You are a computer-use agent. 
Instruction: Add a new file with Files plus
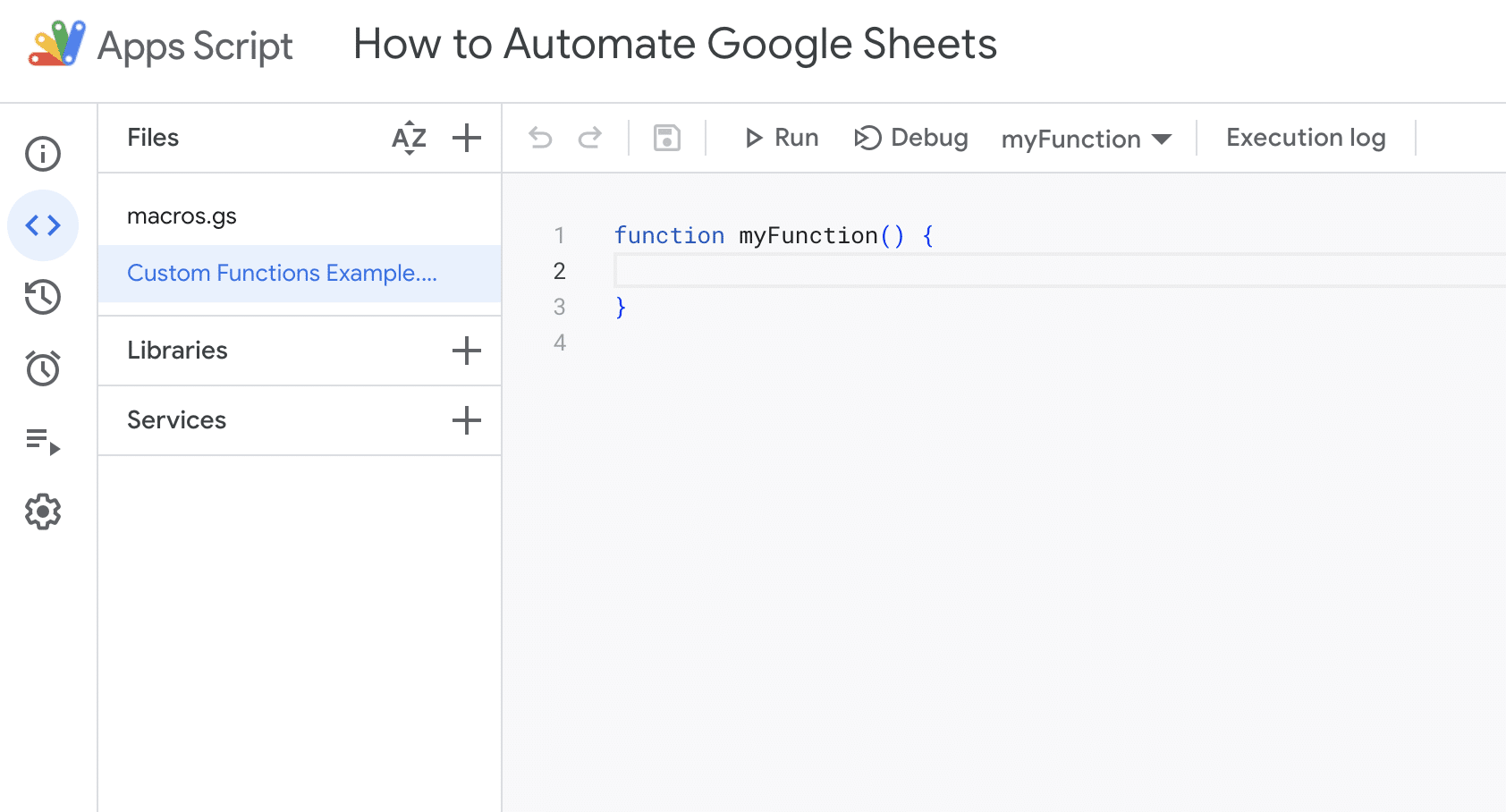pyautogui.click(x=467, y=138)
